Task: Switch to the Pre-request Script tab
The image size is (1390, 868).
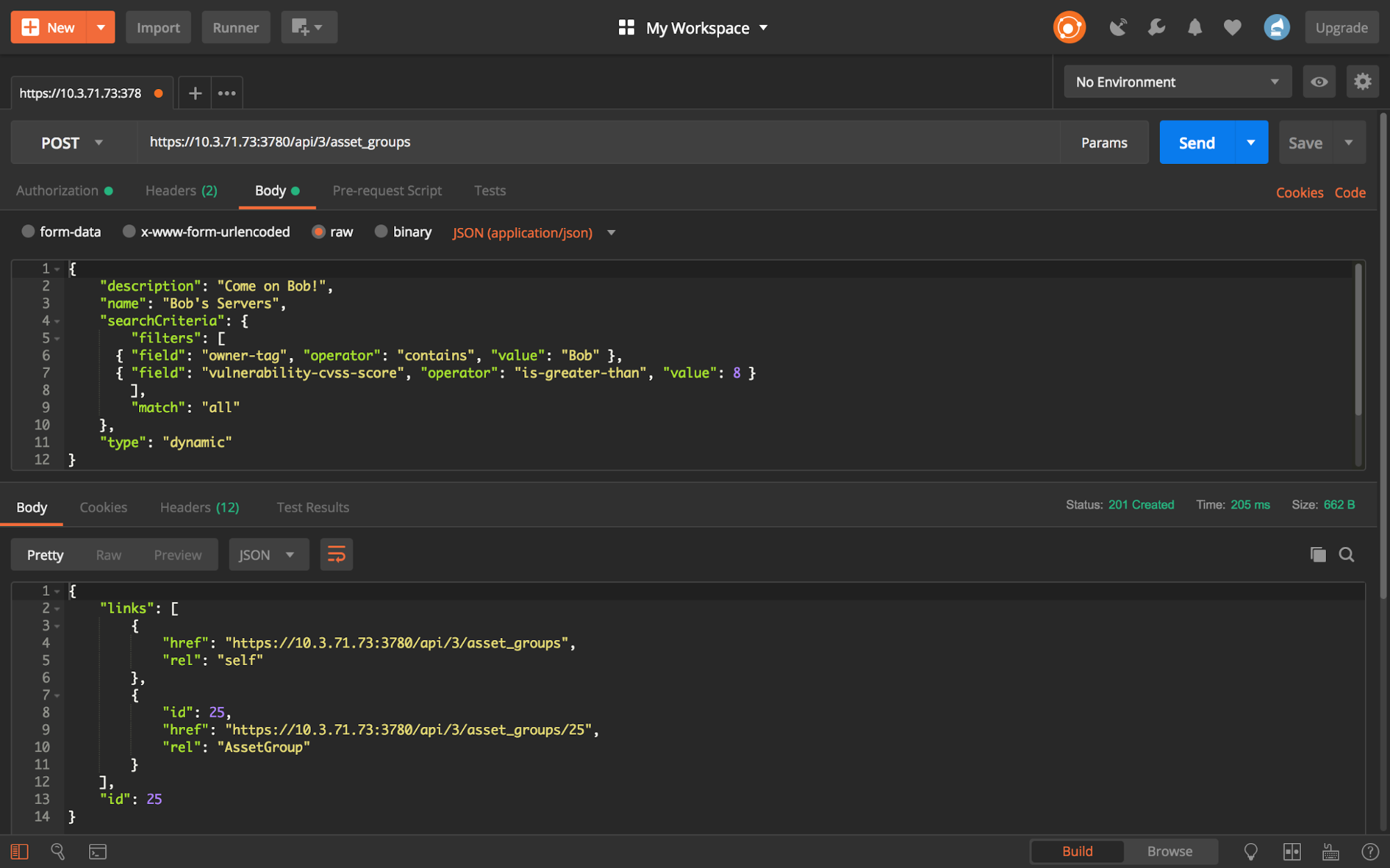Action: 387,190
